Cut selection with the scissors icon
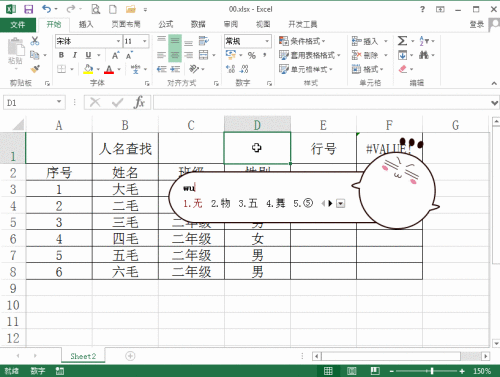 pyautogui.click(x=35, y=41)
